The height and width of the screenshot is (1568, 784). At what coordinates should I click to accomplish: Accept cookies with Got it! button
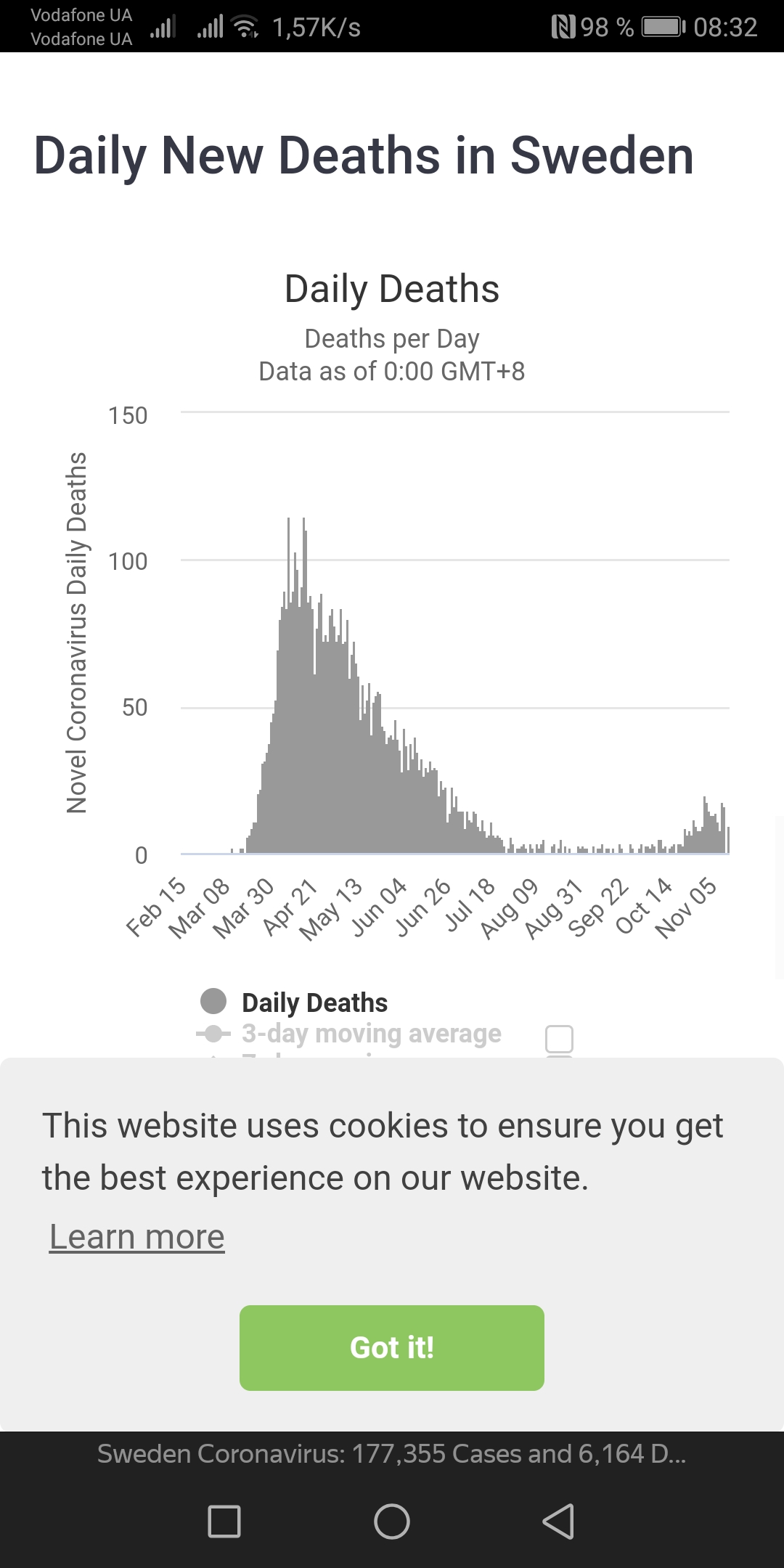[x=392, y=1348]
